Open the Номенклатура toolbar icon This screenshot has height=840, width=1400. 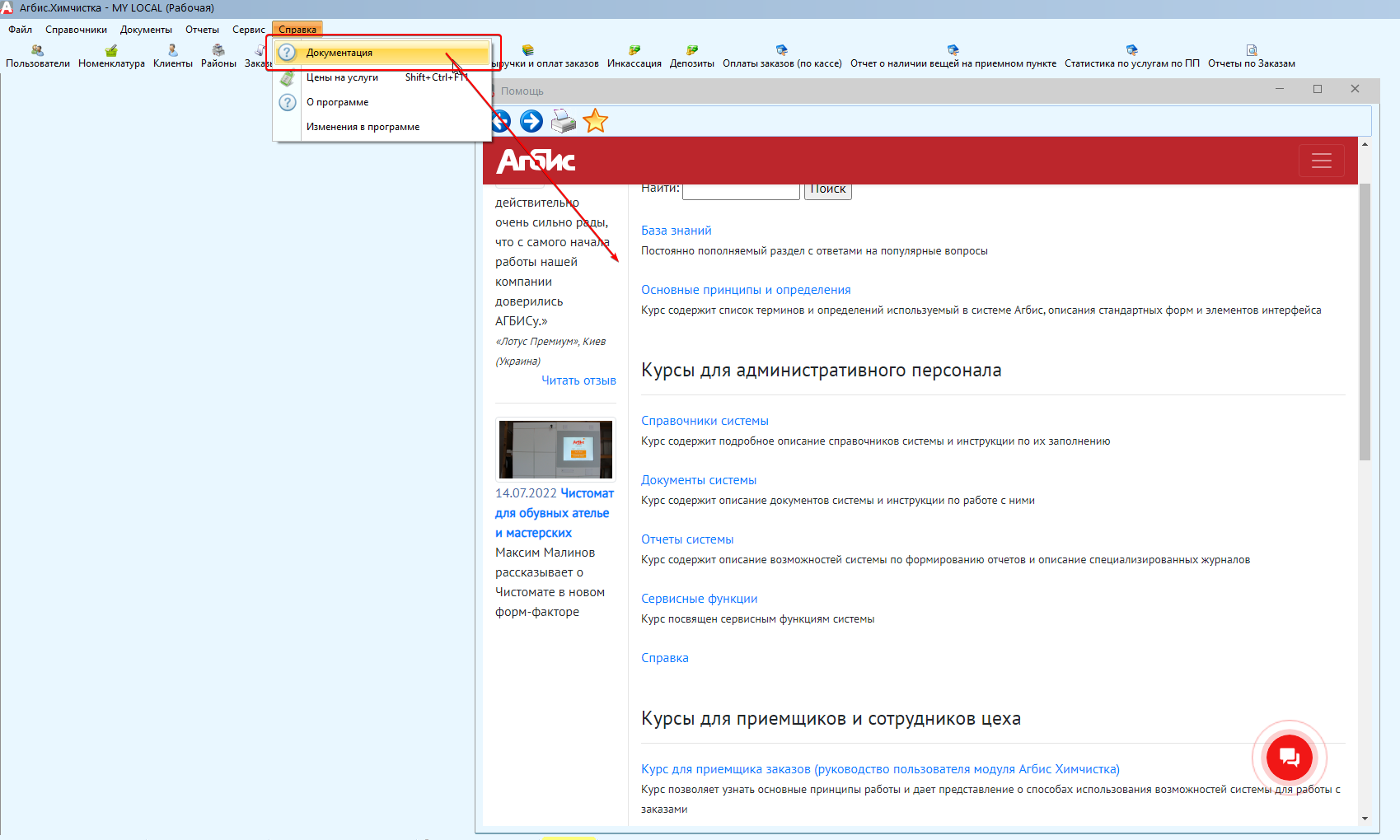(x=111, y=57)
